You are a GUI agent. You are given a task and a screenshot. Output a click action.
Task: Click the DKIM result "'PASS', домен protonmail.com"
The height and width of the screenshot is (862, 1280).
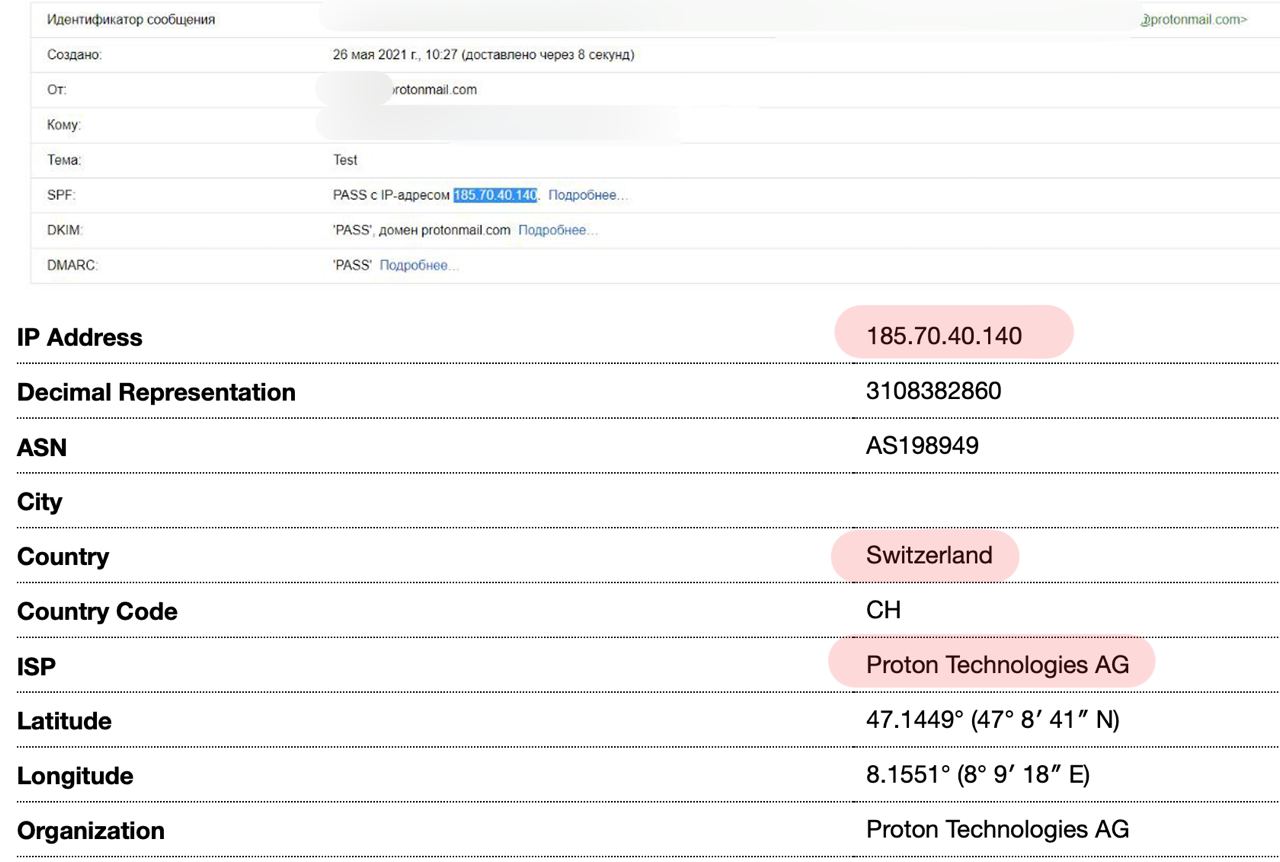coord(422,230)
